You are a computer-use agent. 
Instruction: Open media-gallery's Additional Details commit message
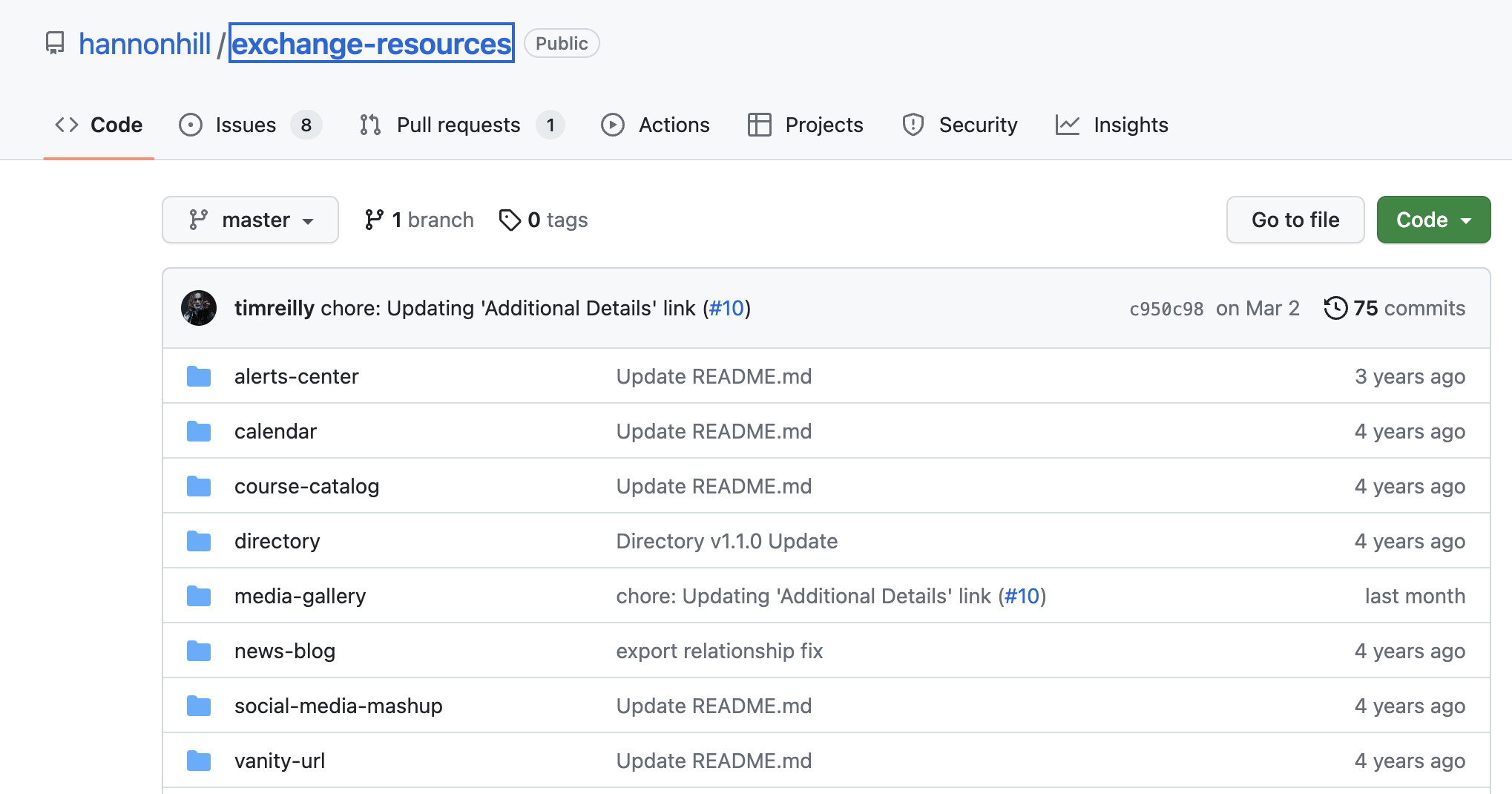coord(803,596)
